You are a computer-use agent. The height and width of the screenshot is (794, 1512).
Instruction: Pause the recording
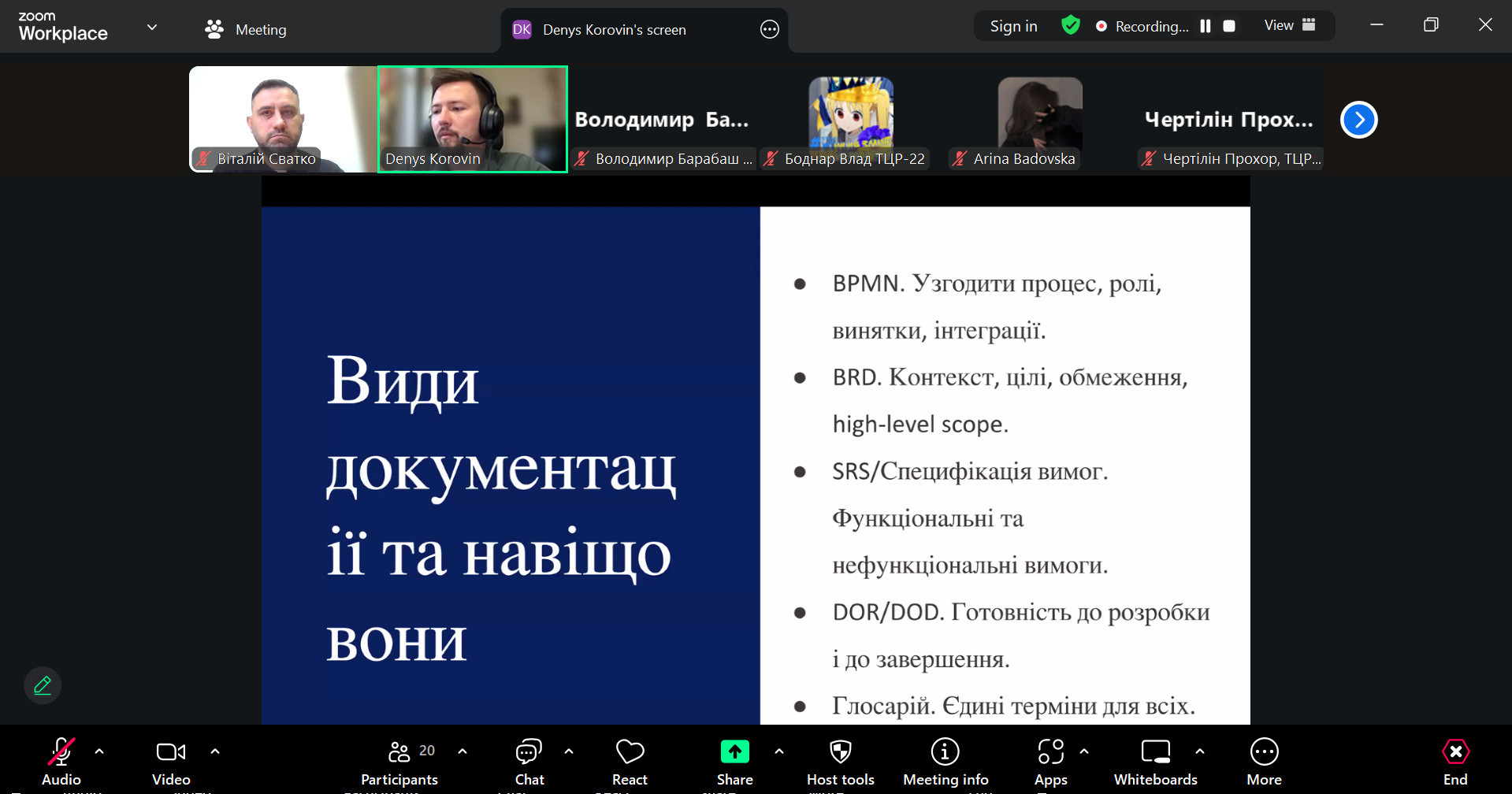pyautogui.click(x=1205, y=26)
